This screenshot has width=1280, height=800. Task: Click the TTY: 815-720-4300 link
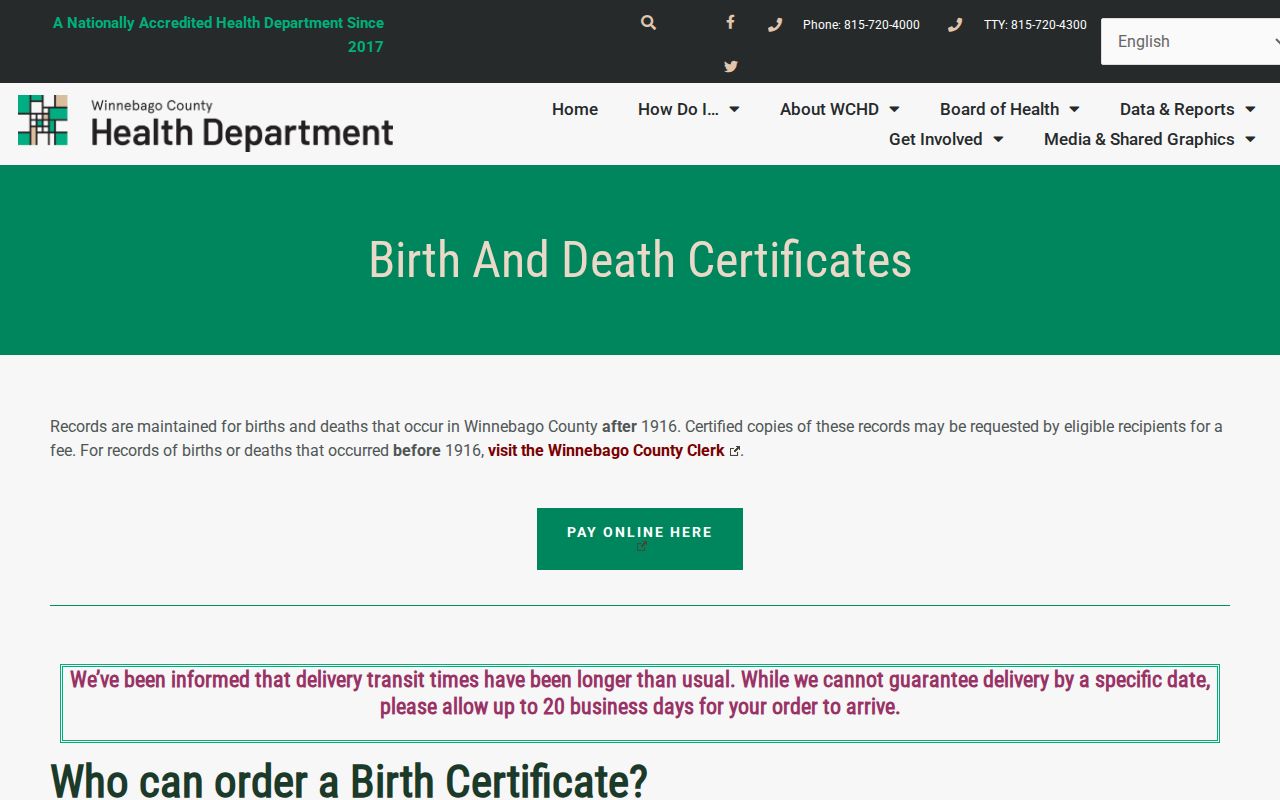1035,25
